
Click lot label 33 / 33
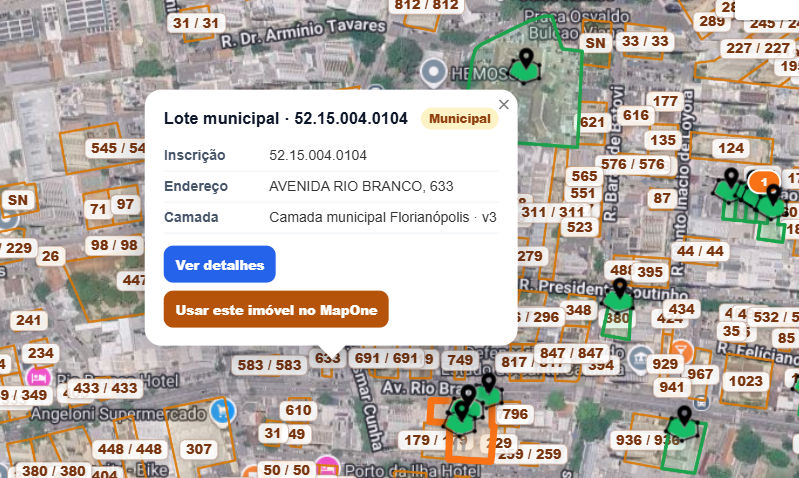tap(645, 41)
